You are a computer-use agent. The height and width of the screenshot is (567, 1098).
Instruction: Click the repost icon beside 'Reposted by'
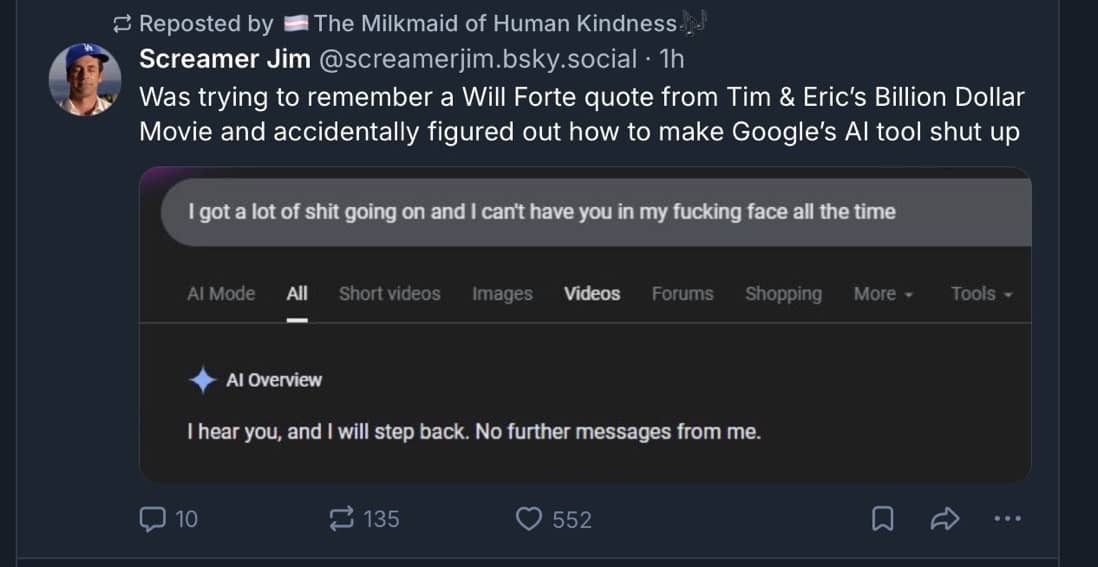point(124,23)
